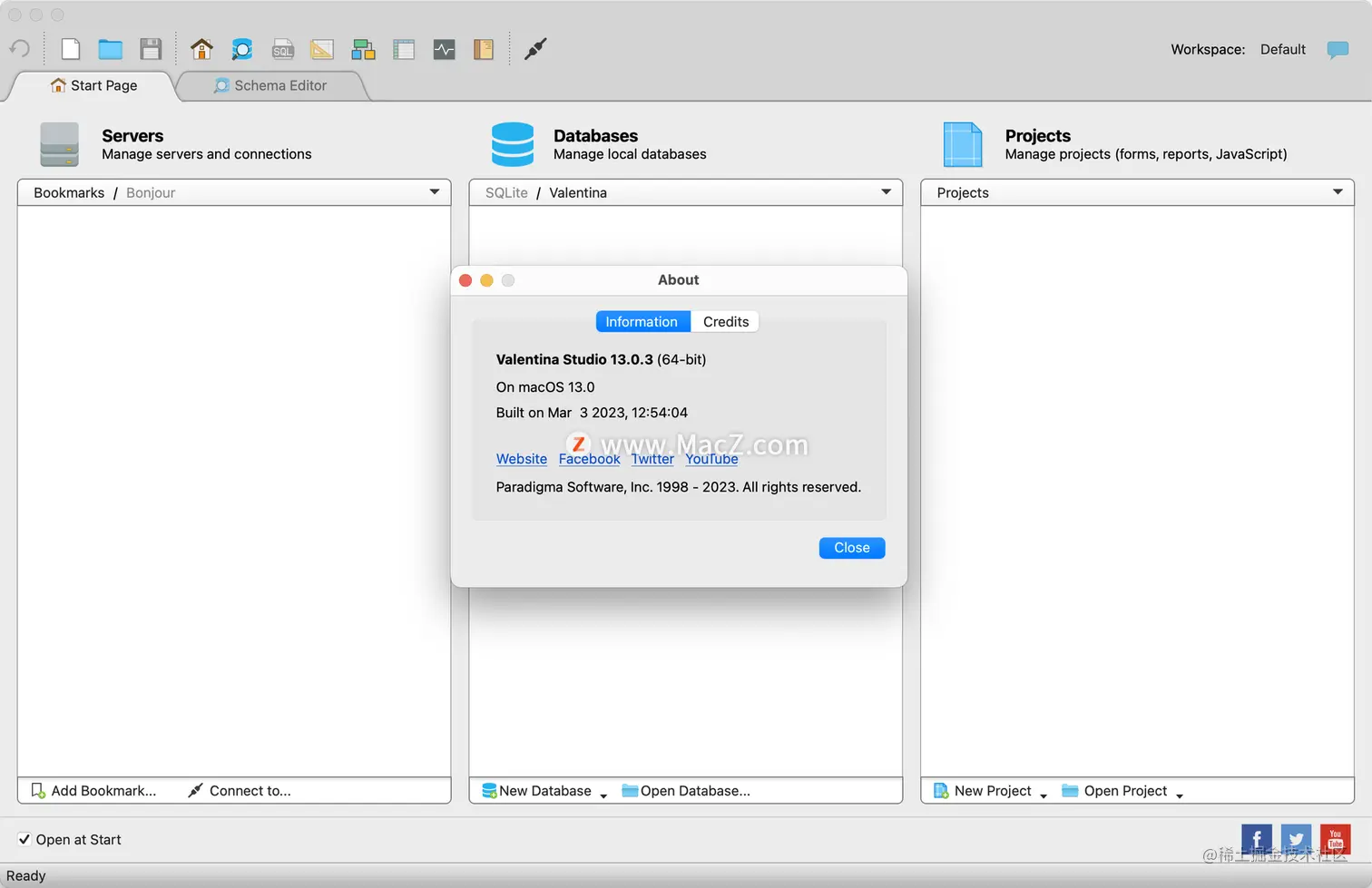Image resolution: width=1372 pixels, height=888 pixels.
Task: Open the chat bubble icon beside Workspace
Action: (x=1338, y=50)
